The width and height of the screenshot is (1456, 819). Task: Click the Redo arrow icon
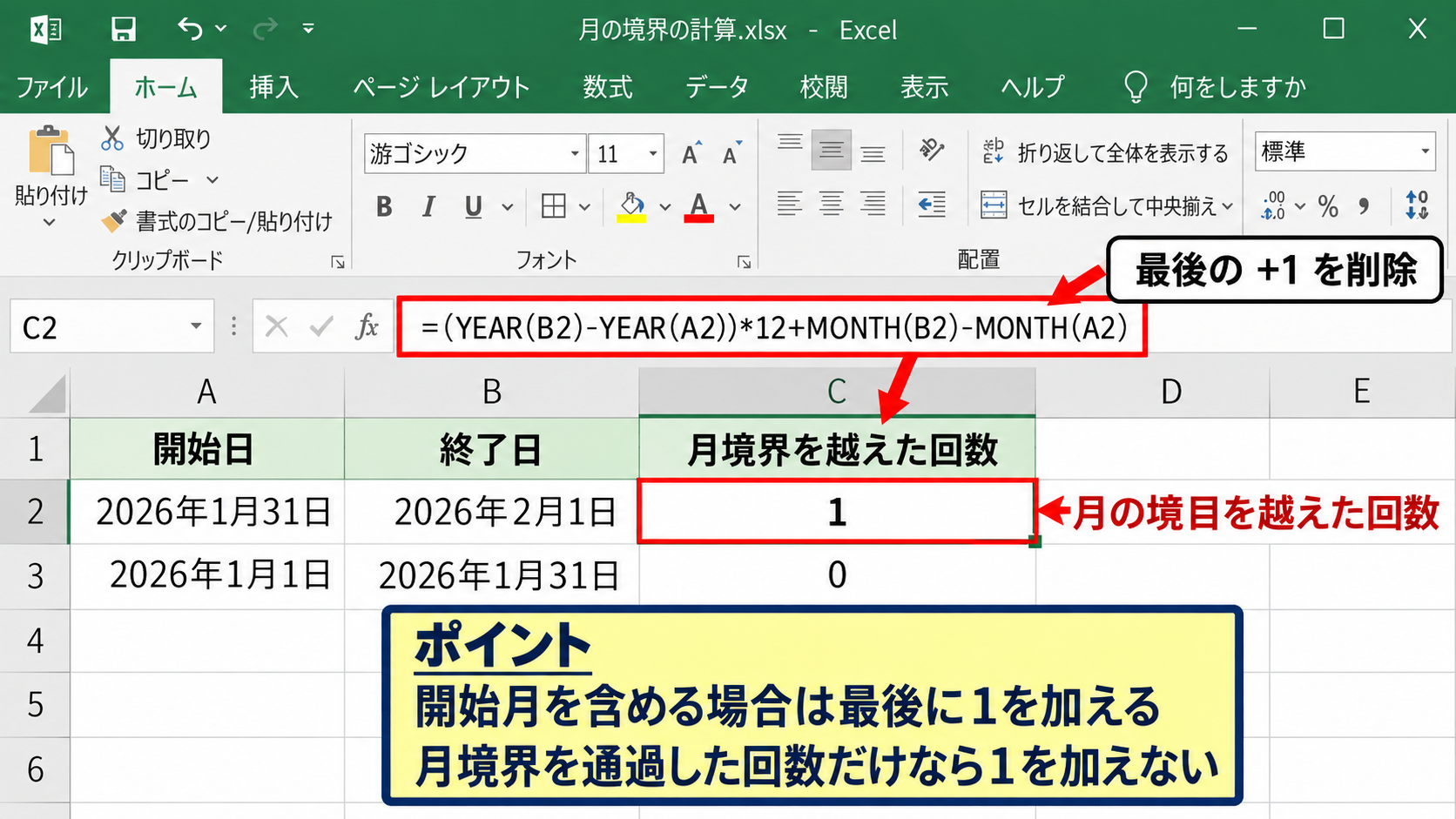pos(266,29)
